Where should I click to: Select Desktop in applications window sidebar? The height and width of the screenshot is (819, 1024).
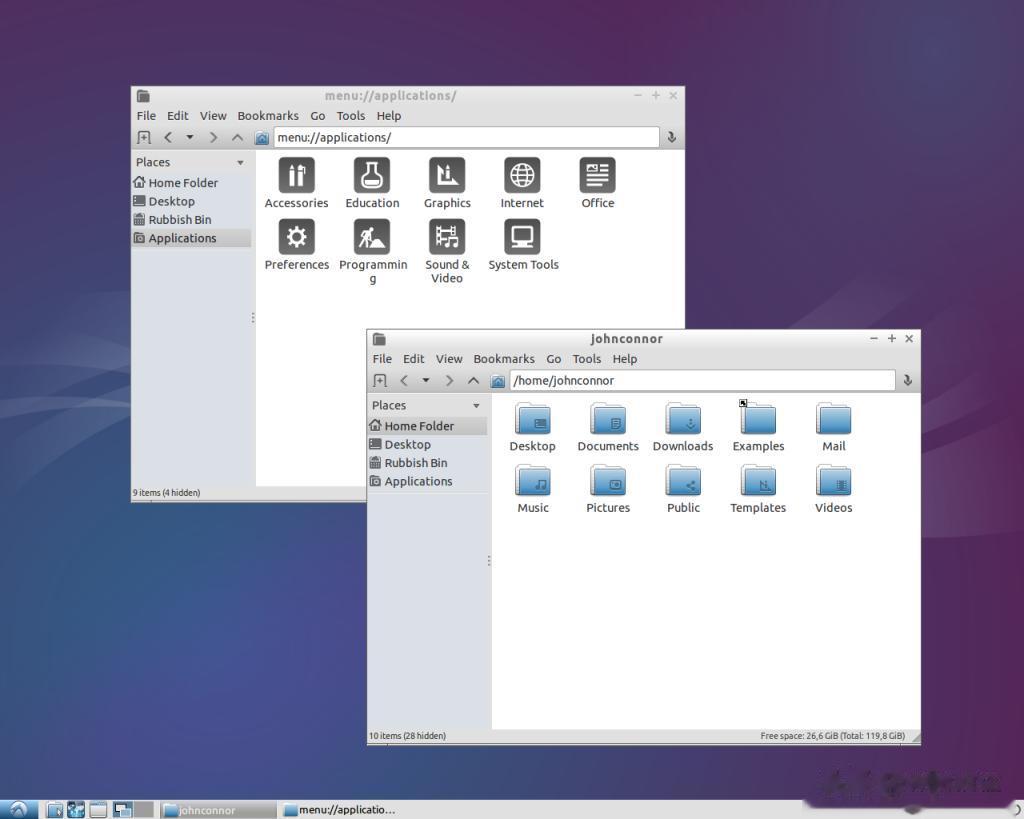(x=191, y=201)
